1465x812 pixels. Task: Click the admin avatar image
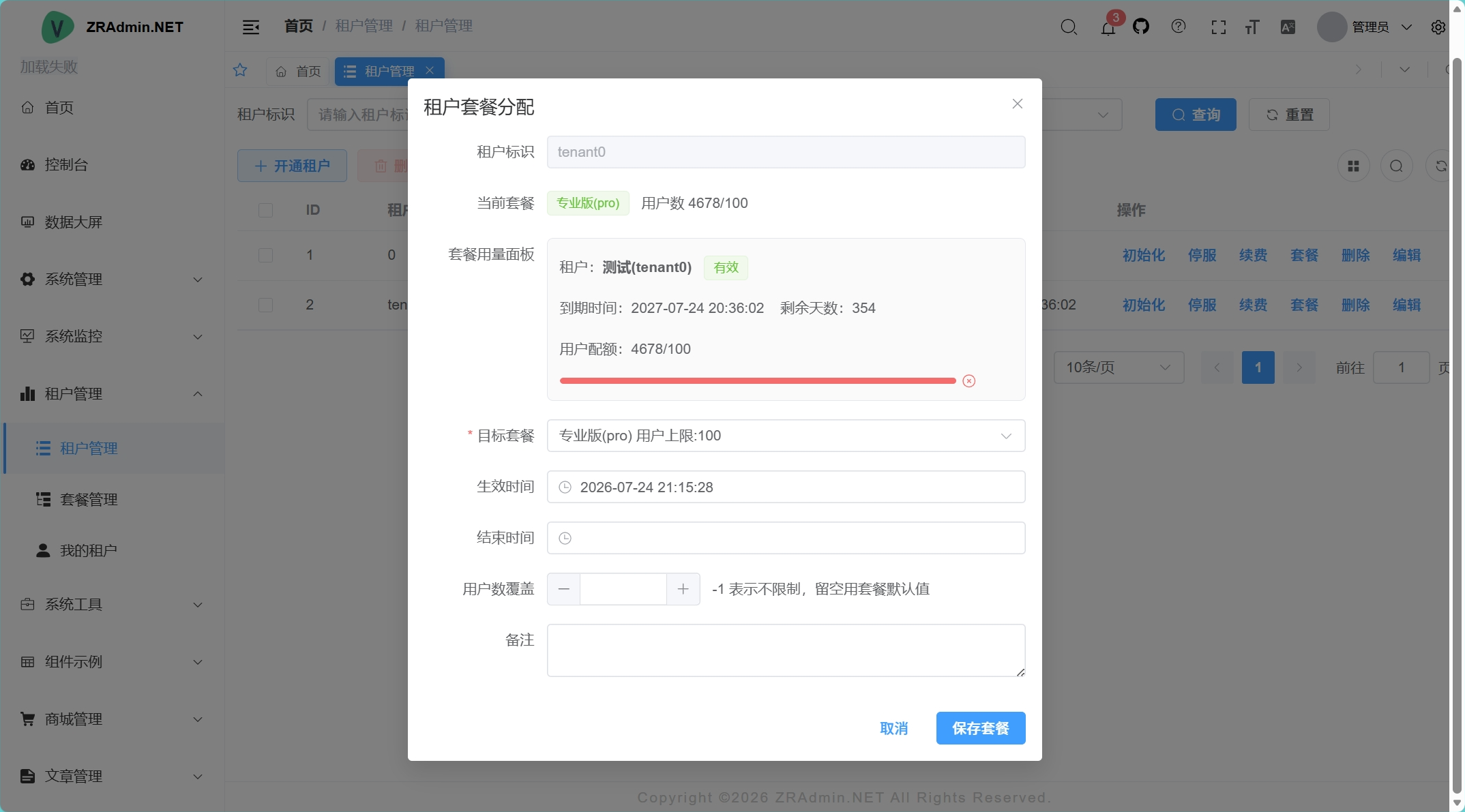point(1332,27)
